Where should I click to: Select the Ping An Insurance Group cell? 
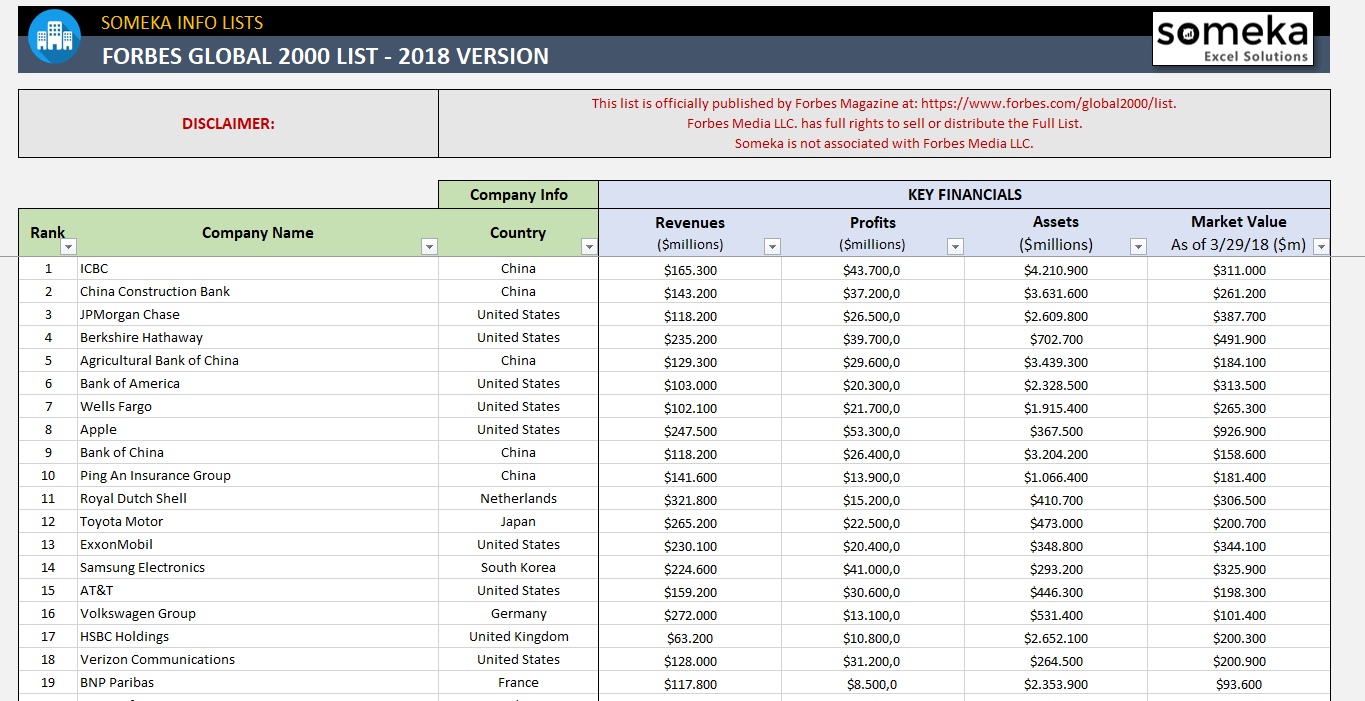[x=258, y=476]
